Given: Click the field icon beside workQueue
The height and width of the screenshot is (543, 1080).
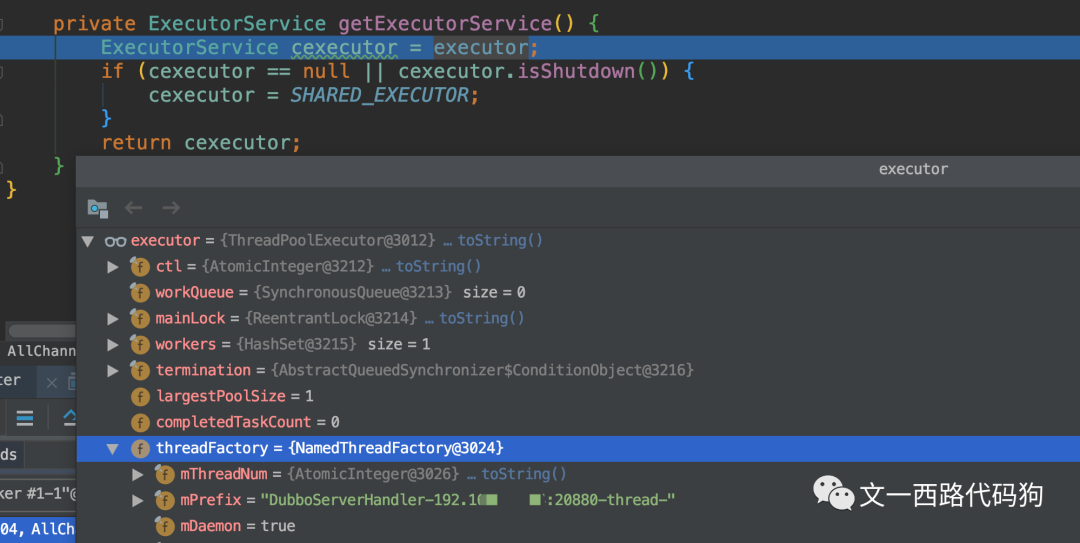Looking at the screenshot, I should pos(140,293).
